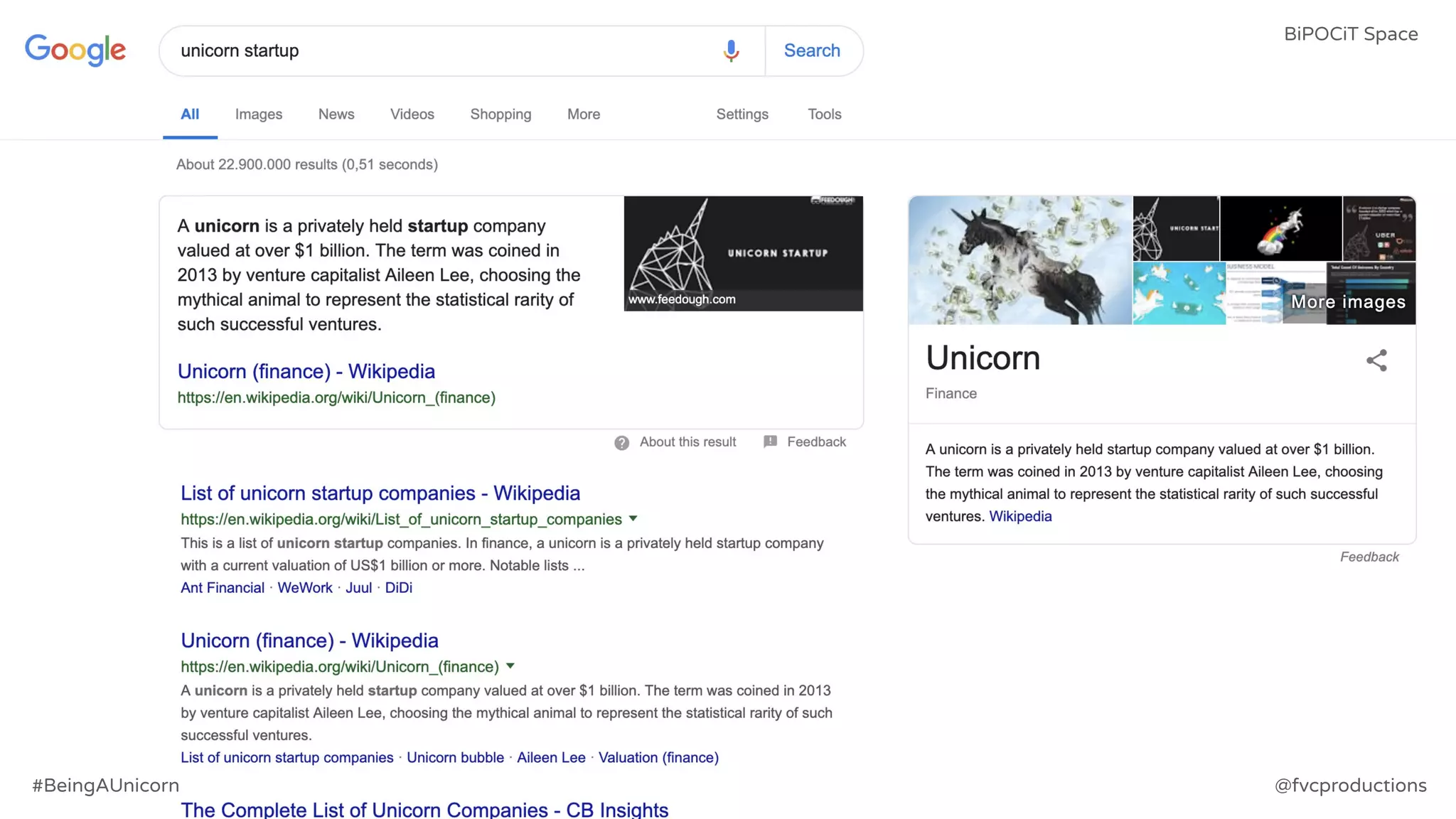The width and height of the screenshot is (1456, 819).
Task: Open the large horse with money image
Action: [1020, 260]
